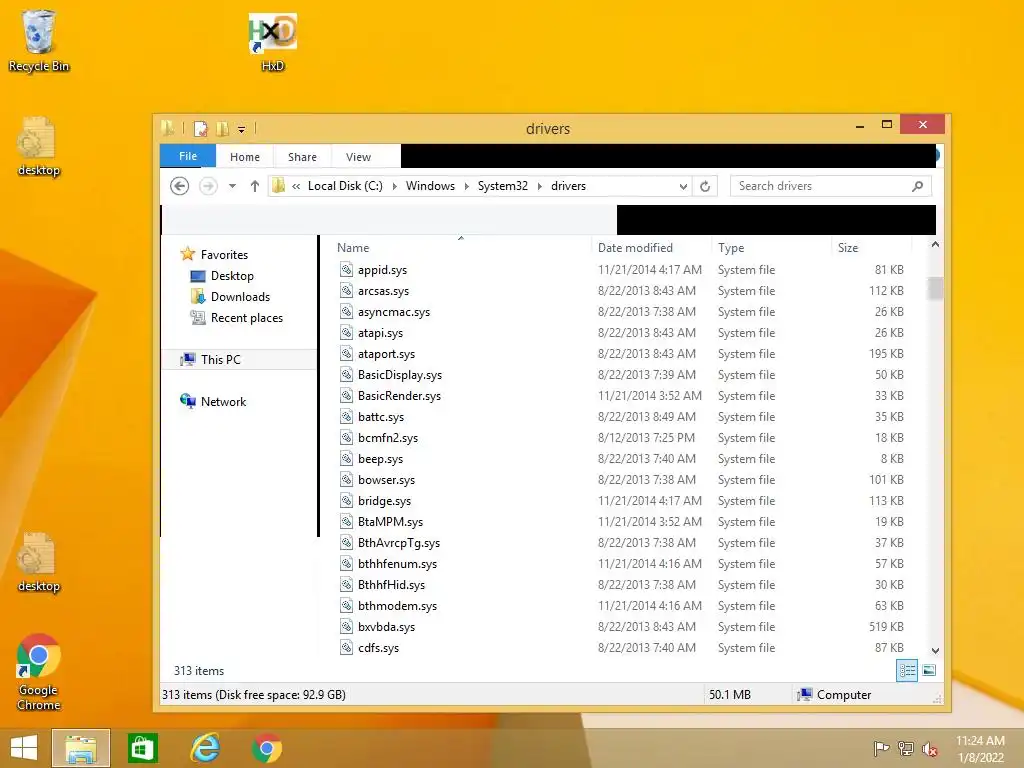
Task: Select the asyncmac.sys file icon
Action: (346, 312)
